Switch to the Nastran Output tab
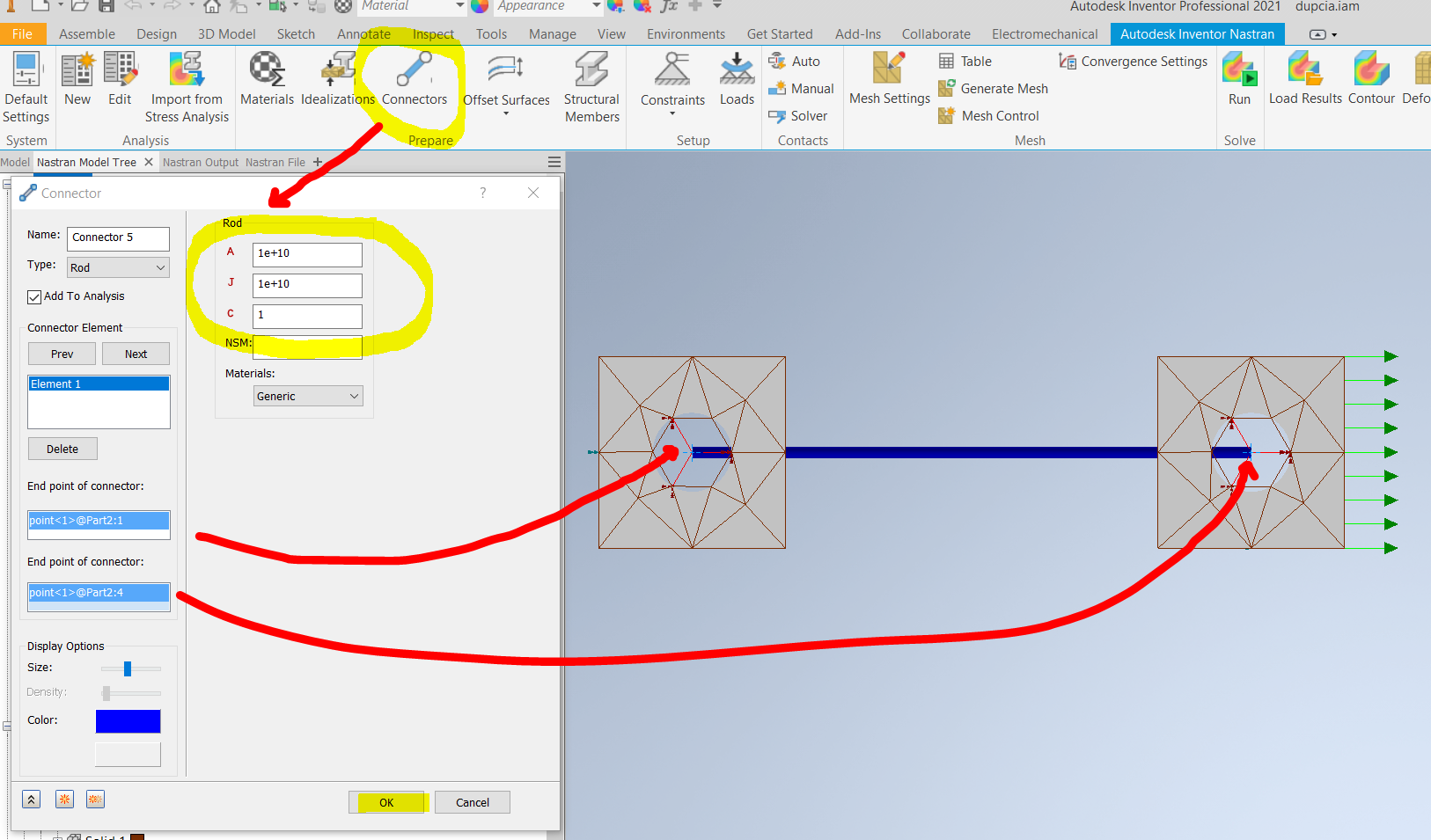Screen dimensions: 1431x840 201,162
